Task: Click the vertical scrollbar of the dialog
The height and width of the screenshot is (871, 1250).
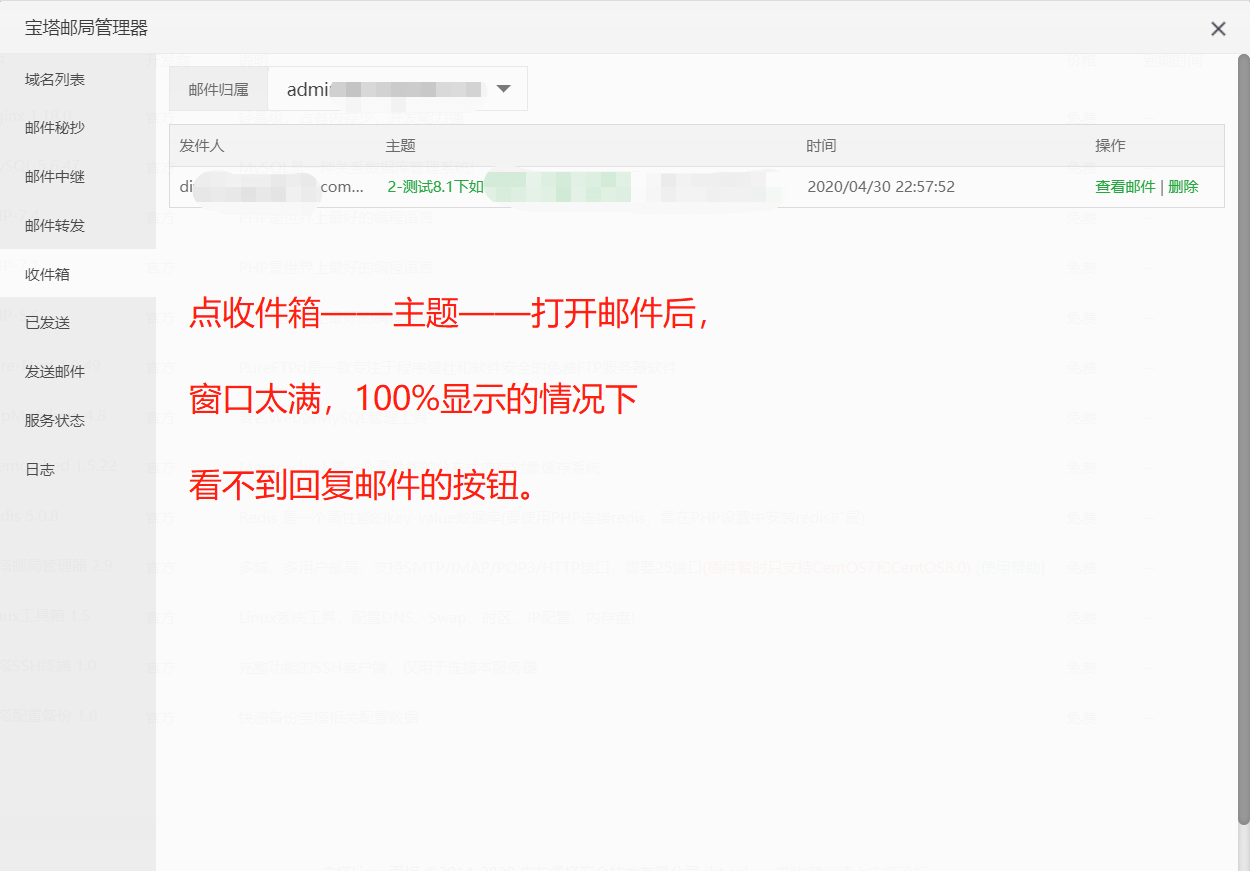Action: pos(1244,440)
